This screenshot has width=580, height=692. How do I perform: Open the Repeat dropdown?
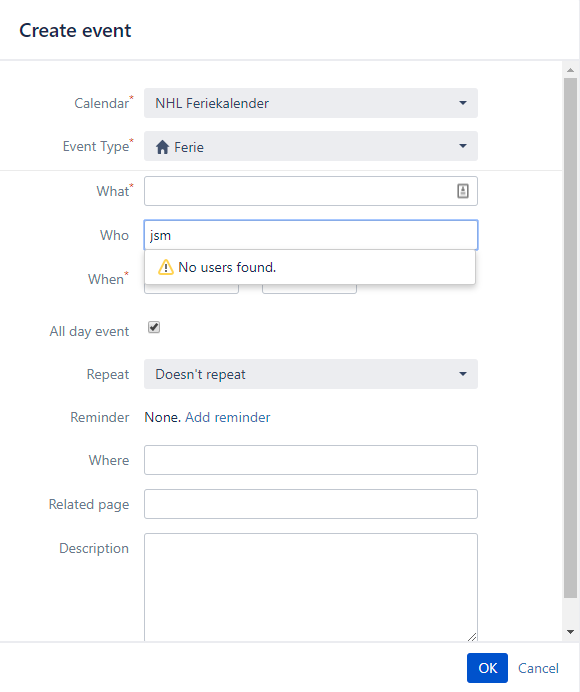[x=311, y=374]
